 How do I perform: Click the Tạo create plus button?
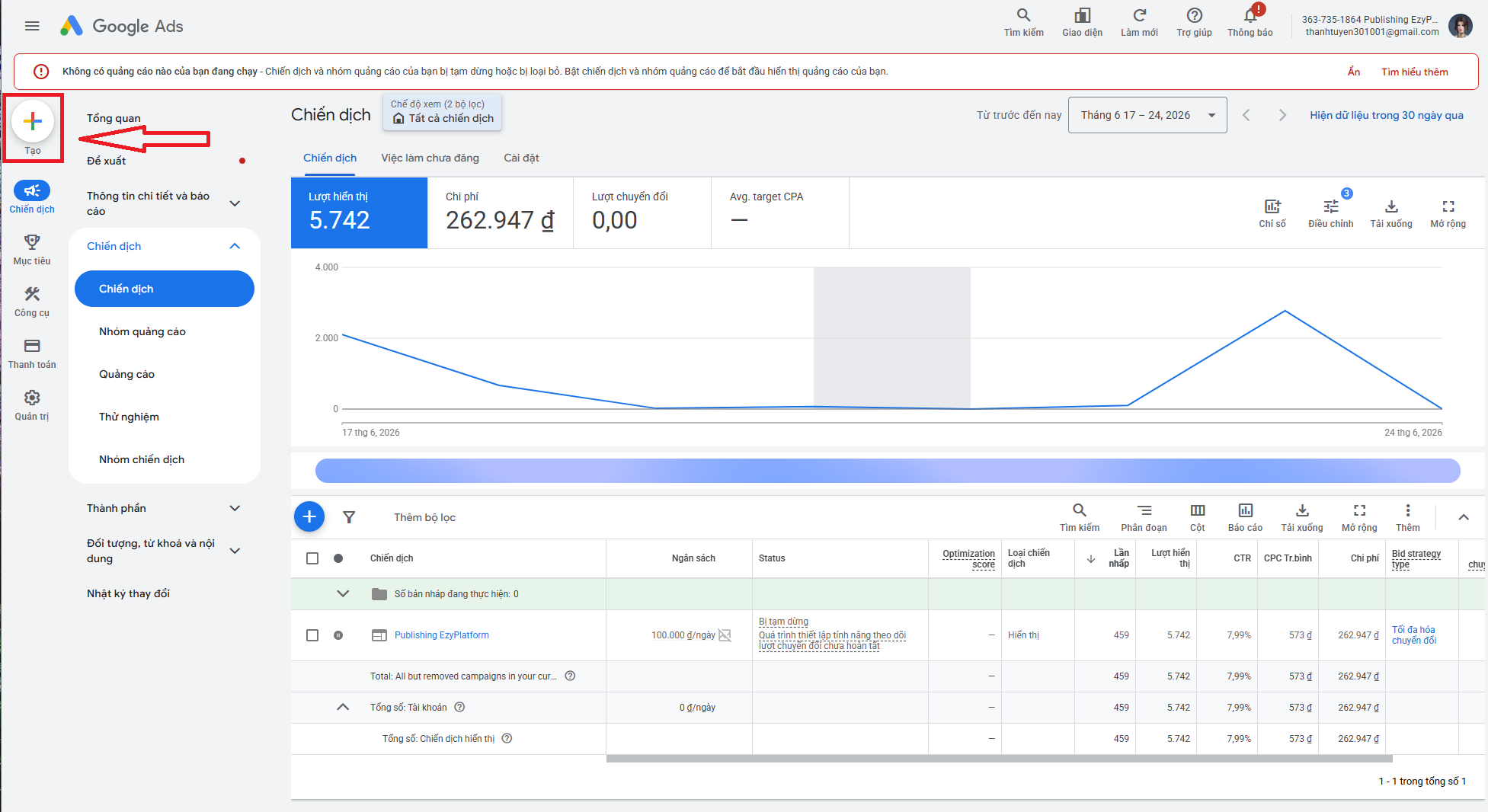[x=33, y=121]
